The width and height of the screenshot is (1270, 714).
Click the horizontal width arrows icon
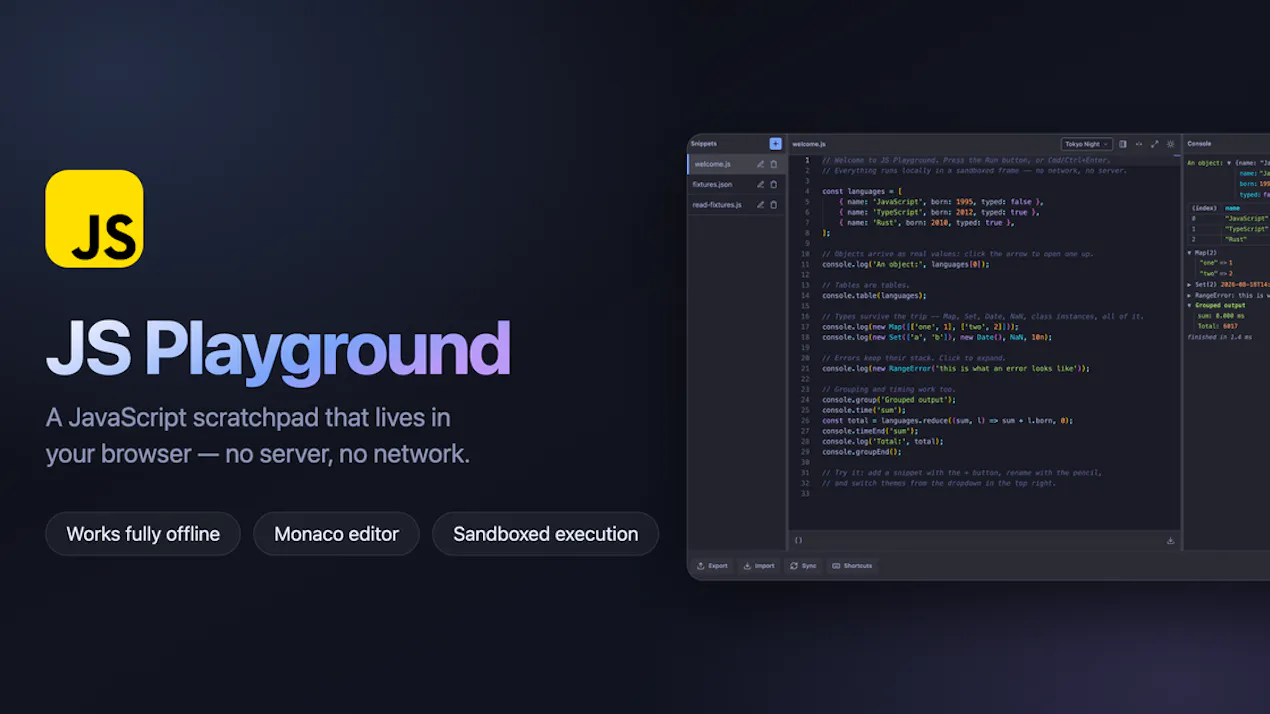tap(1139, 144)
